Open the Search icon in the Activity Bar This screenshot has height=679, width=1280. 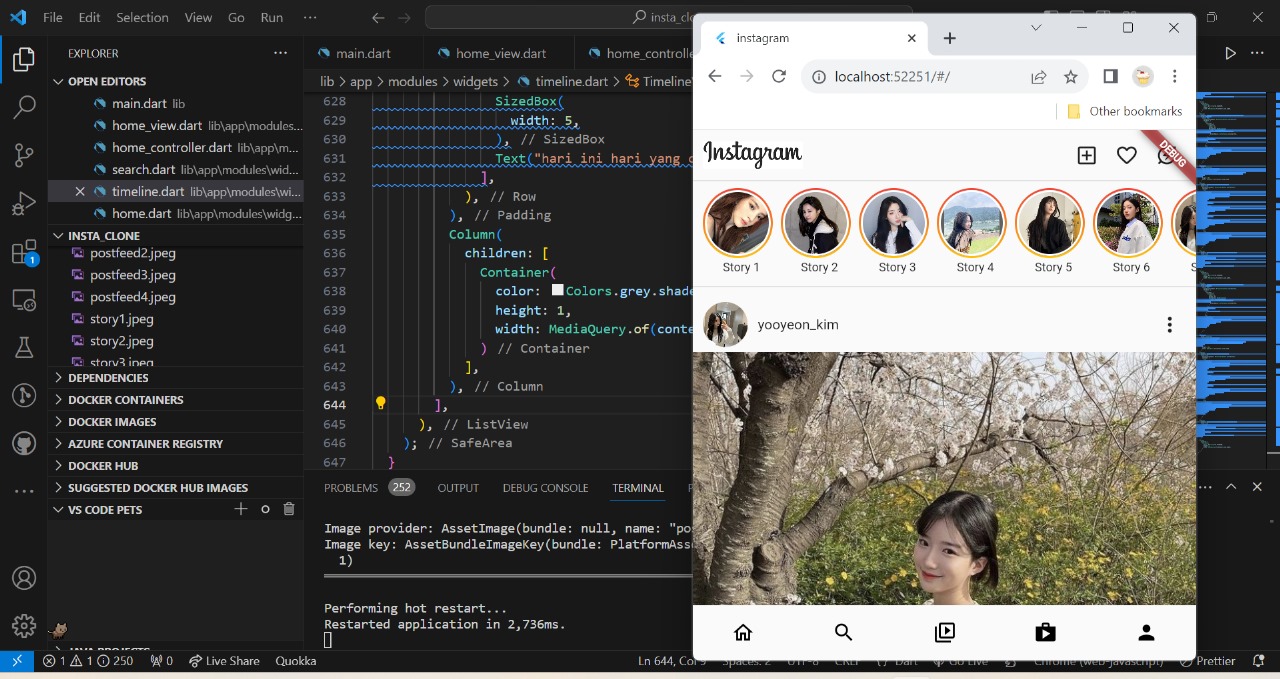(24, 107)
